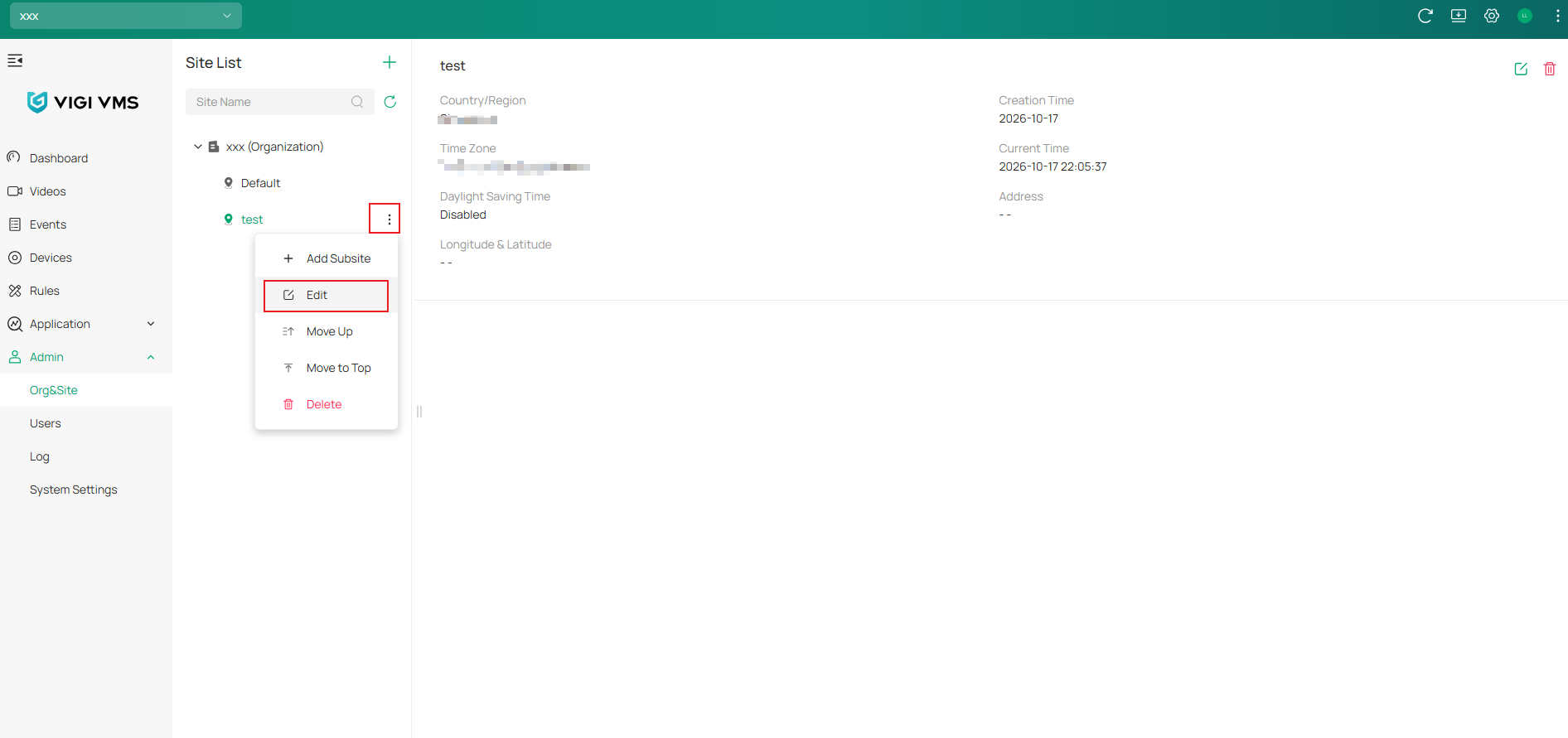Choose Move to Top in the context menu
This screenshot has height=738, width=1568.
point(327,368)
